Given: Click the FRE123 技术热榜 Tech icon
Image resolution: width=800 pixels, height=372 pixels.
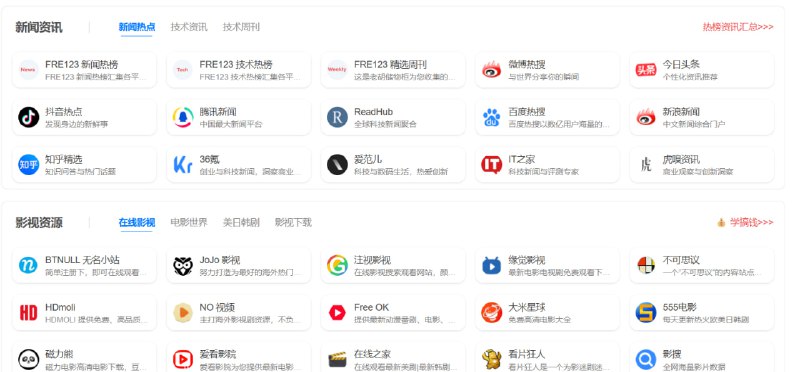Looking at the screenshot, I should 183,70.
